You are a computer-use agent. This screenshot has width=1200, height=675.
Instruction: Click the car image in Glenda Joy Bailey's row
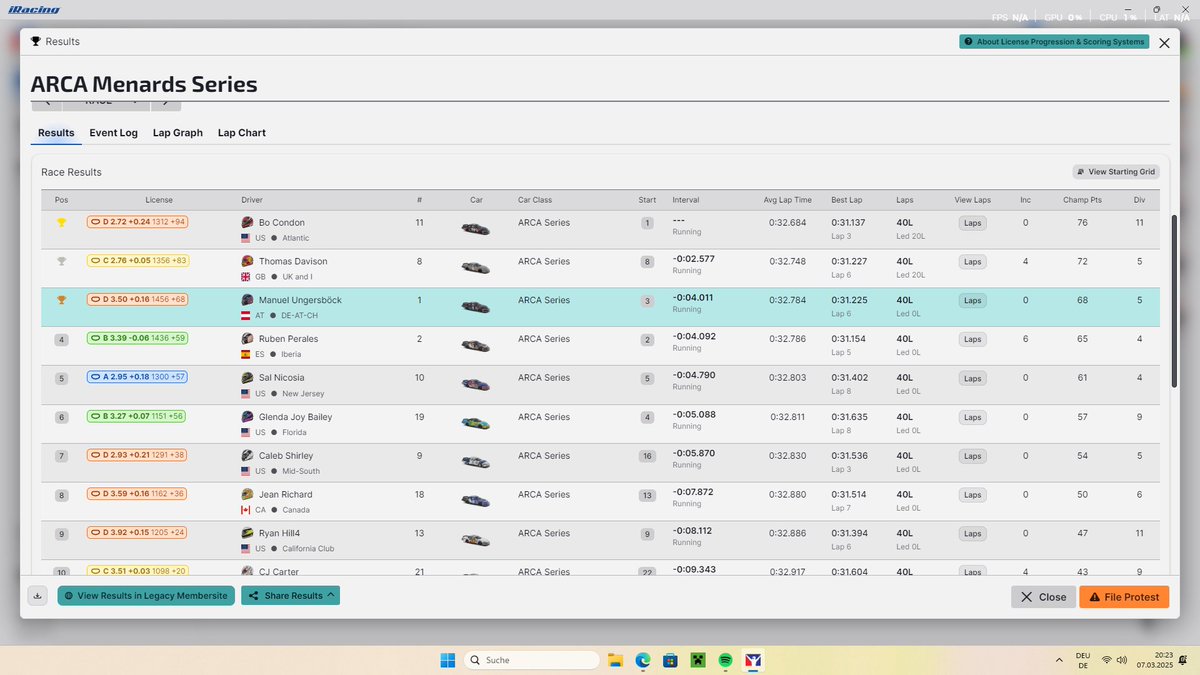coord(476,424)
